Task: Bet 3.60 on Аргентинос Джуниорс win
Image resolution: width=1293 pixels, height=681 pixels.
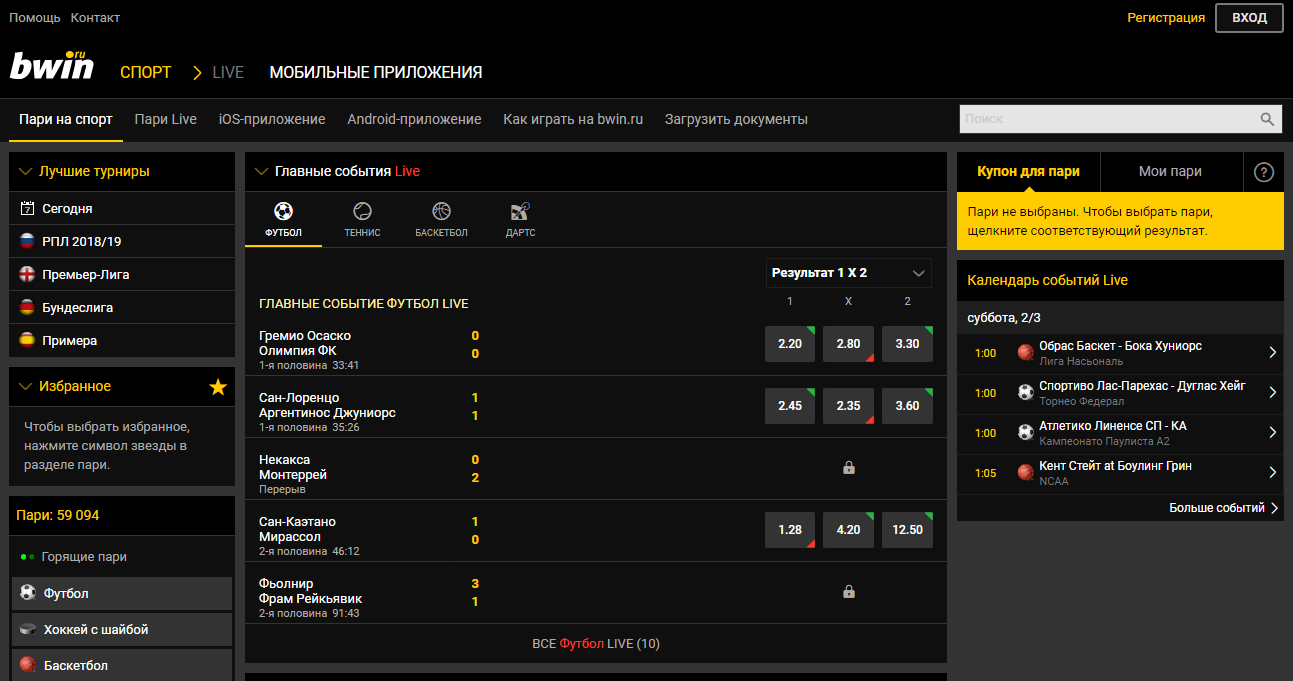Action: pos(907,406)
